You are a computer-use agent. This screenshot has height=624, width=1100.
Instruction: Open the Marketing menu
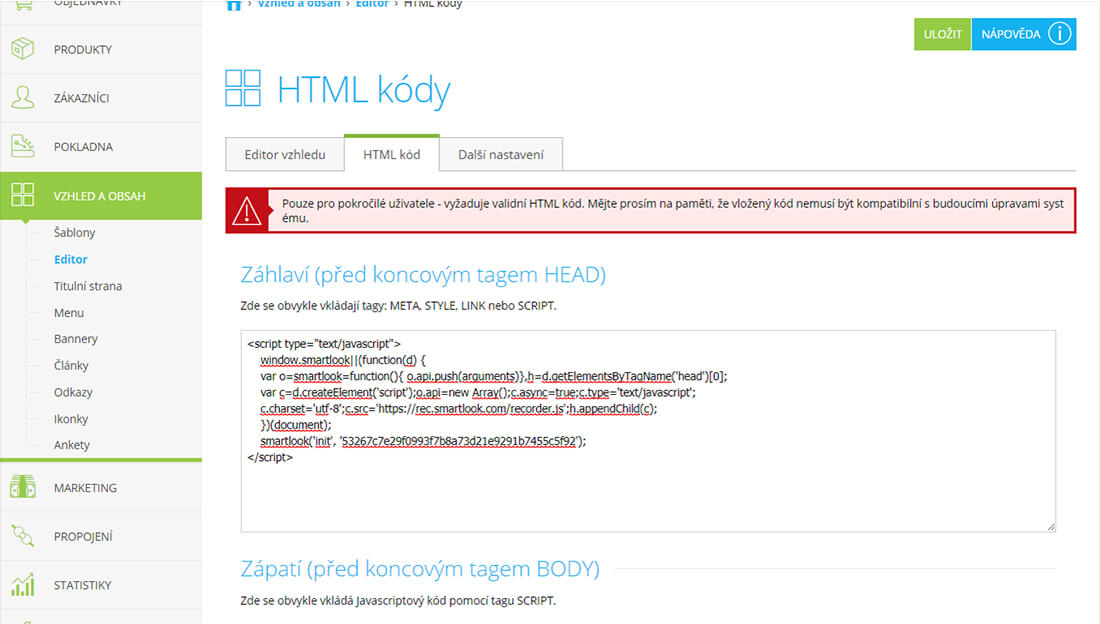pyautogui.click(x=101, y=488)
